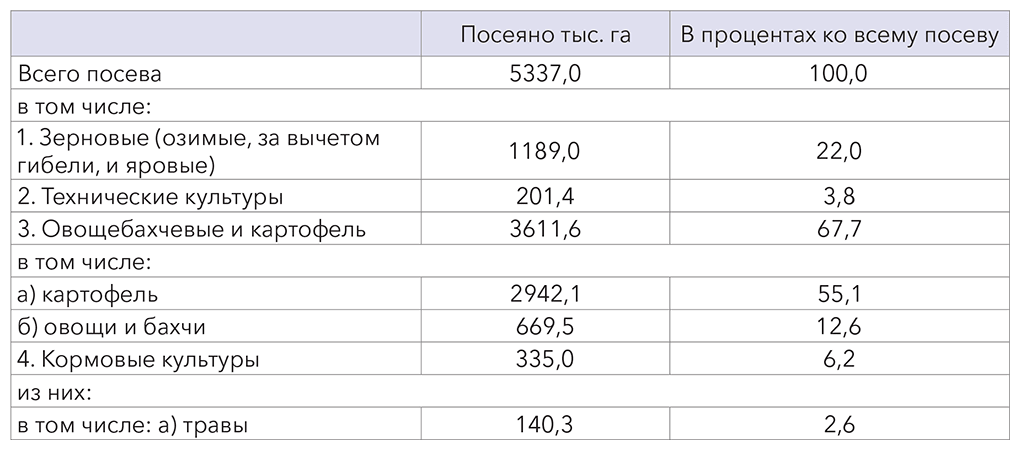Image resolution: width=1020 pixels, height=450 pixels.
Task: Select the "1. Зерновые" row label
Action: point(198,150)
